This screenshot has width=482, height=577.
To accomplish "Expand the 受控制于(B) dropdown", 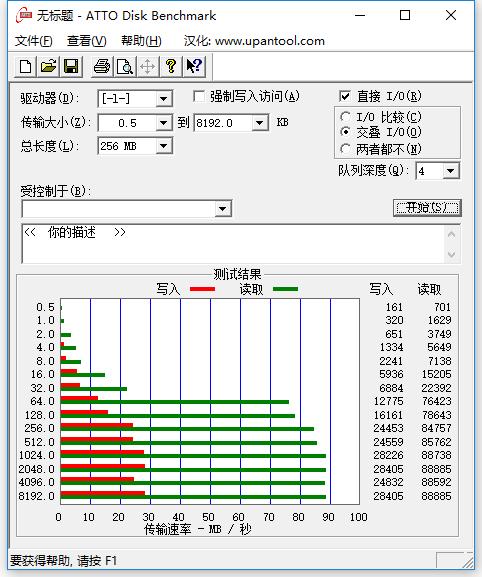I will point(222,209).
